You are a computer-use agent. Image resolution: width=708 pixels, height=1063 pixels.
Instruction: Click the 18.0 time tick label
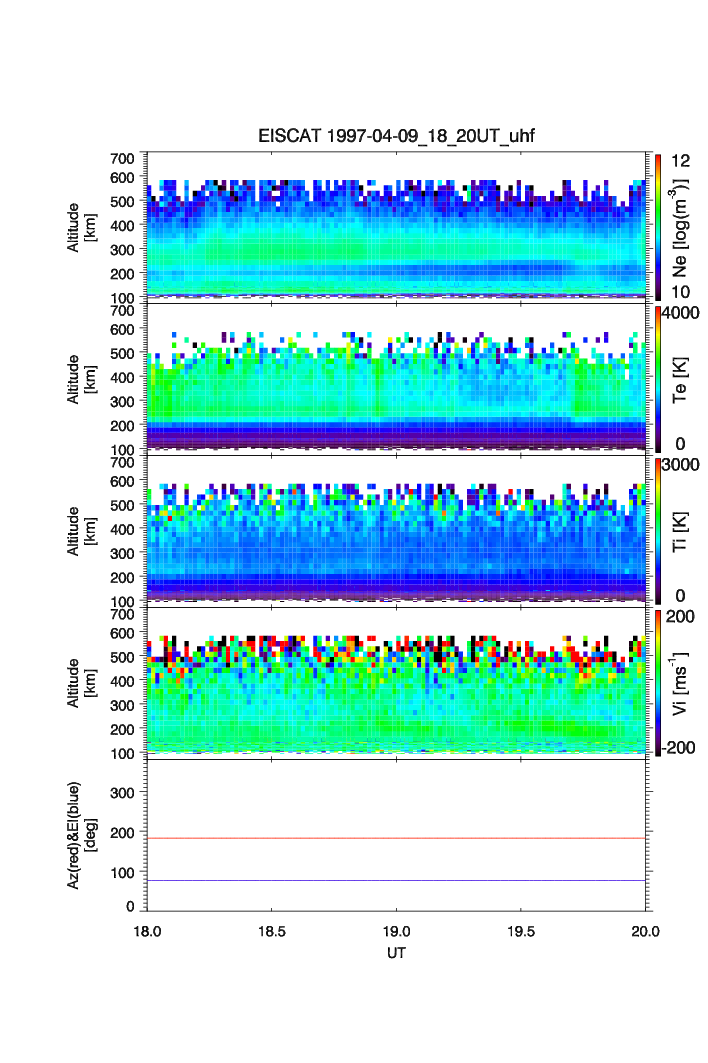(x=147, y=931)
